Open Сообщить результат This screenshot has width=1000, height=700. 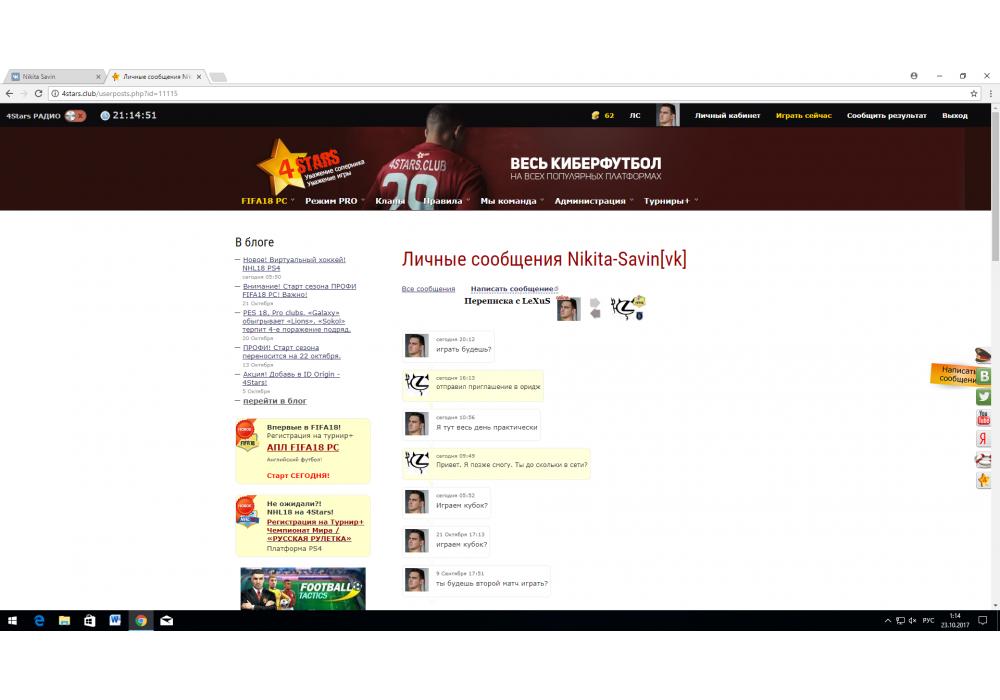tap(886, 115)
